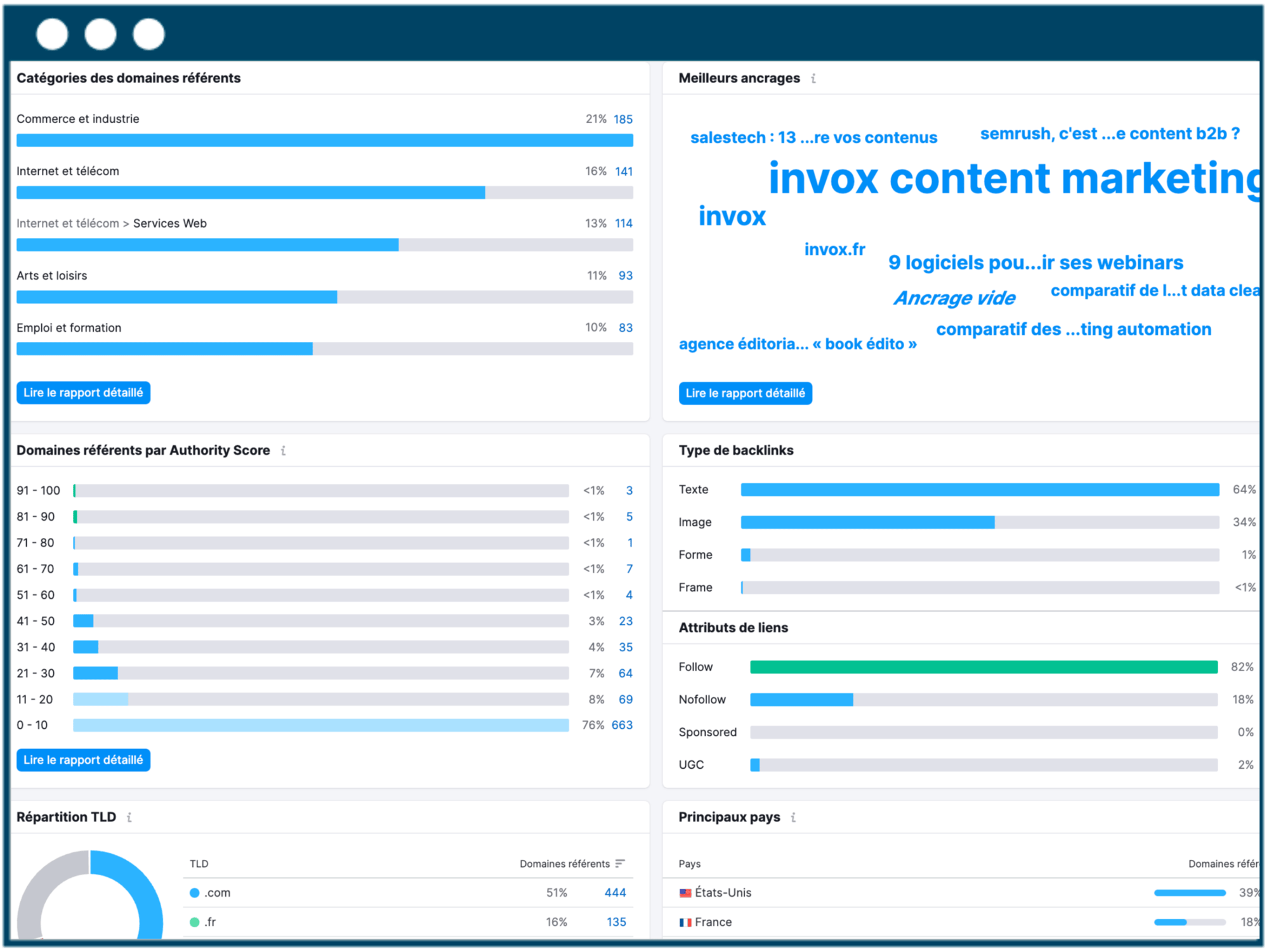Click the 3 count for score 91 - 100

(x=629, y=491)
